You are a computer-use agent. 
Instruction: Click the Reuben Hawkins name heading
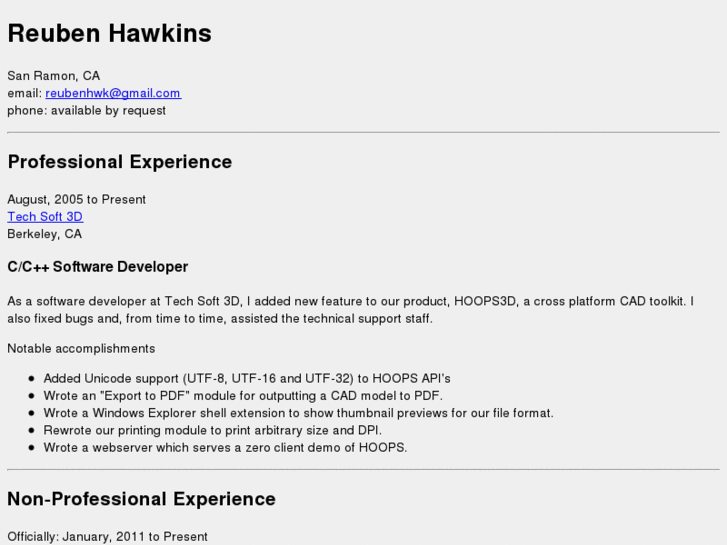click(110, 33)
